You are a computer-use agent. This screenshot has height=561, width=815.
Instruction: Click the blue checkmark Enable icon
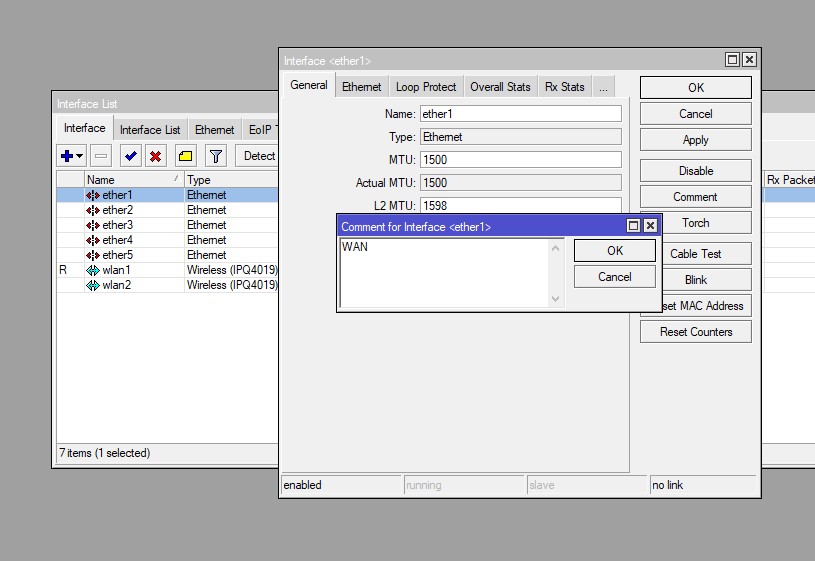click(130, 156)
